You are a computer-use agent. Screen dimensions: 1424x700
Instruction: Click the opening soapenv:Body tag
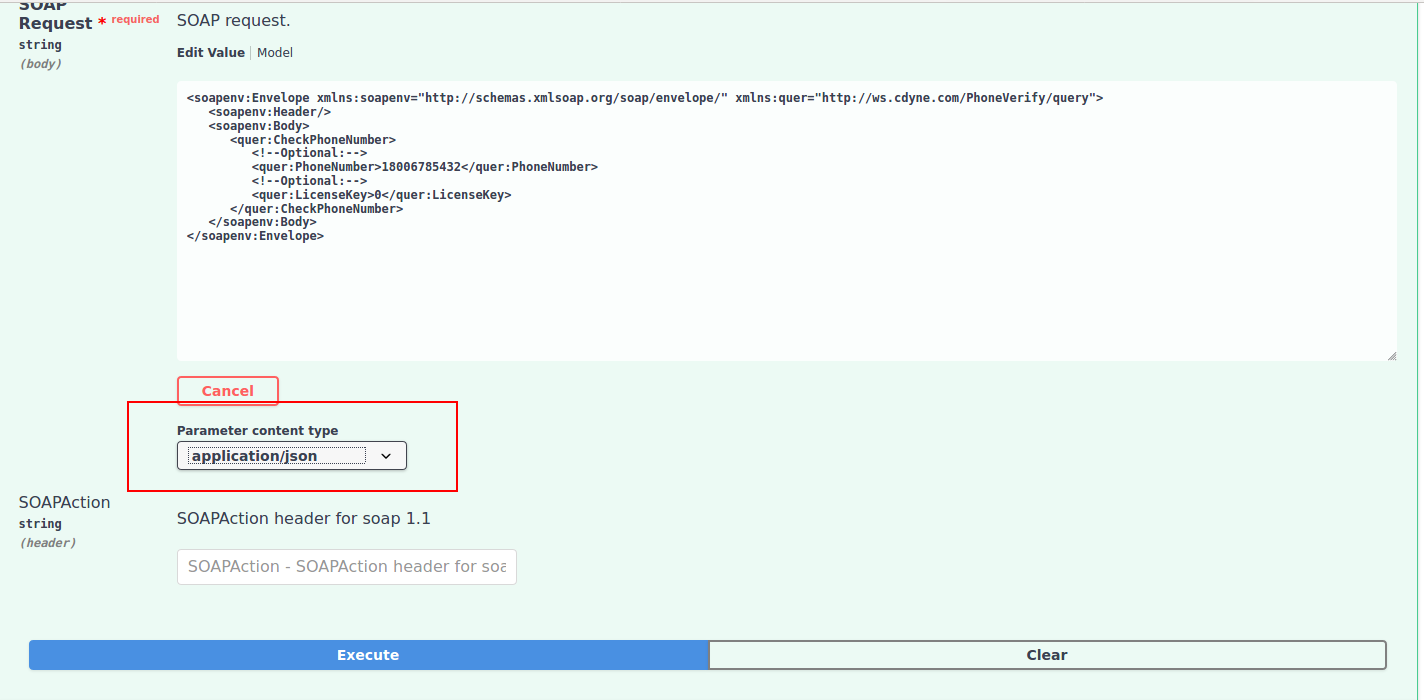coord(259,126)
